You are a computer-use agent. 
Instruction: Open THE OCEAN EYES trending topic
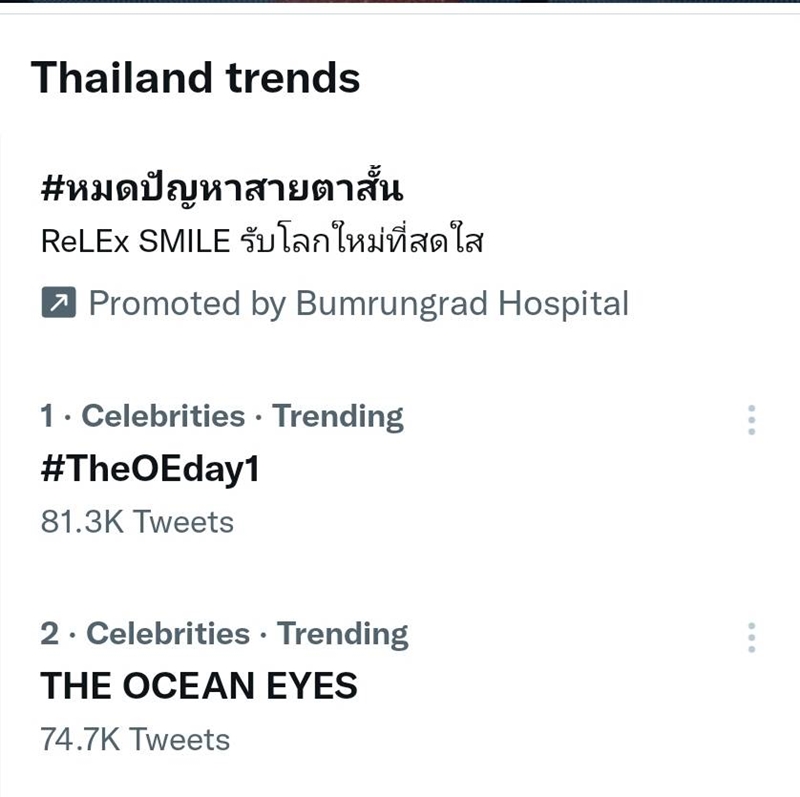pyautogui.click(x=198, y=686)
